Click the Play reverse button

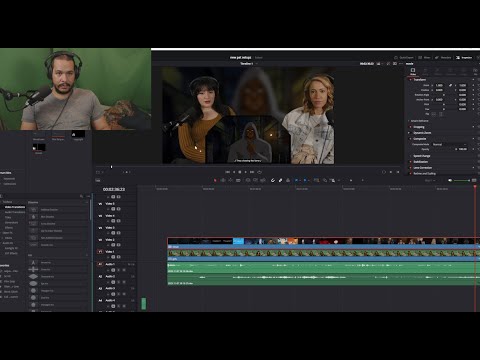tap(234, 172)
